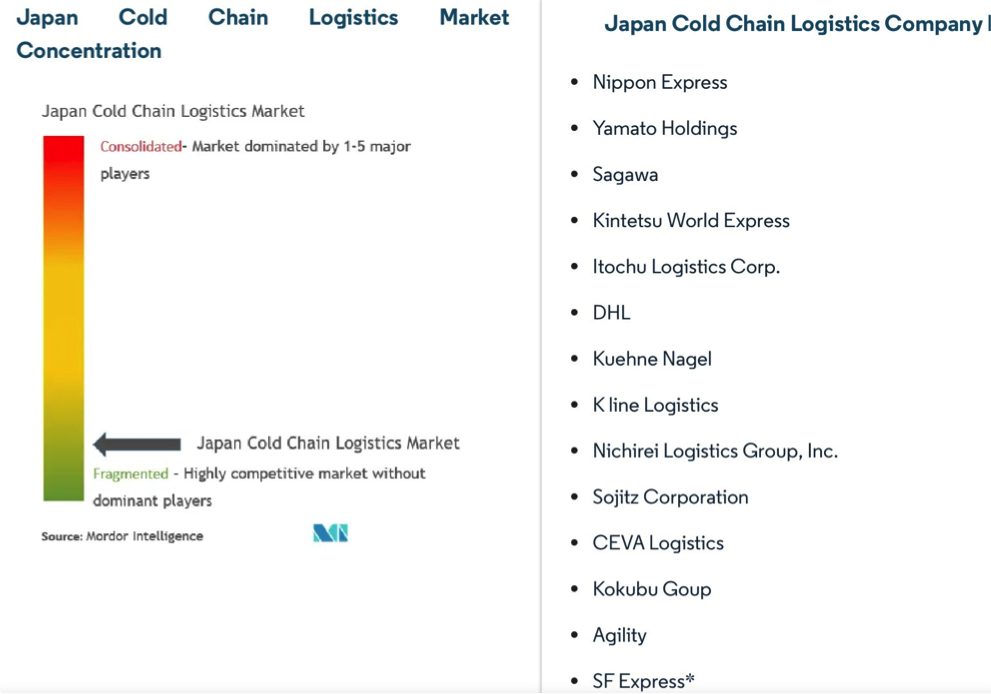This screenshot has height=694, width=991.
Task: Click Sojitz Corporation in the list
Action: coord(670,497)
